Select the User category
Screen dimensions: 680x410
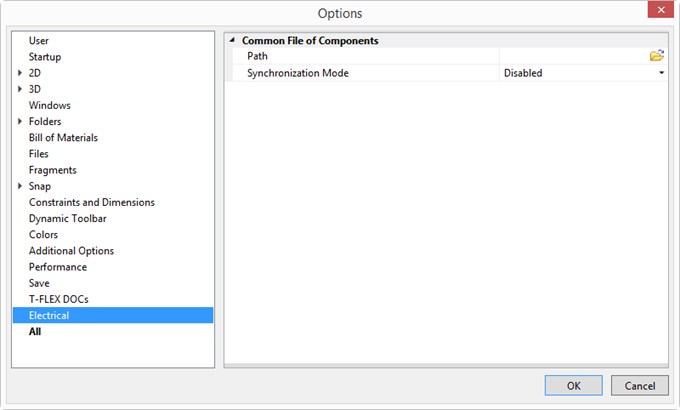[39, 41]
